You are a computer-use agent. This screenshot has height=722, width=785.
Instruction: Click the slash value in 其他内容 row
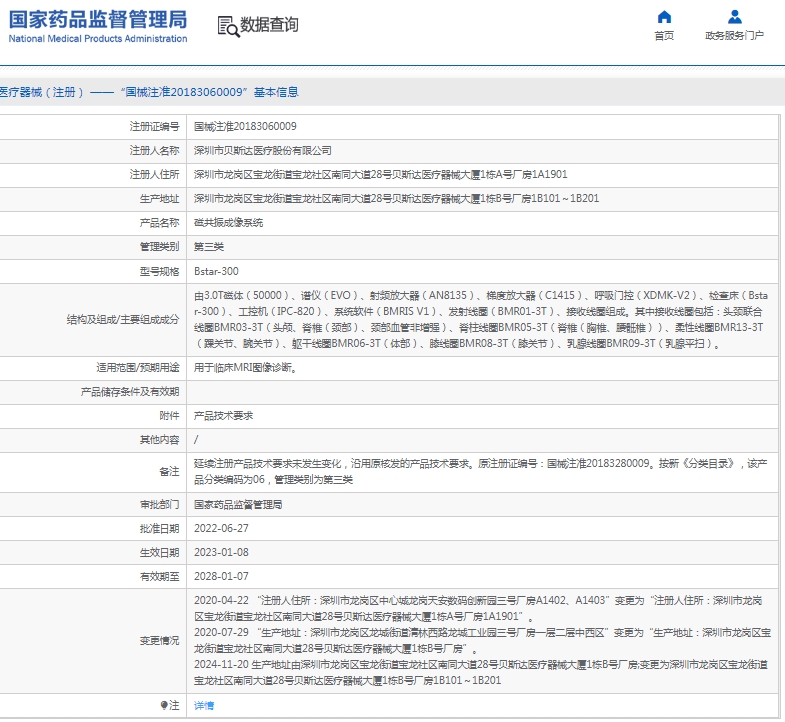(x=196, y=440)
